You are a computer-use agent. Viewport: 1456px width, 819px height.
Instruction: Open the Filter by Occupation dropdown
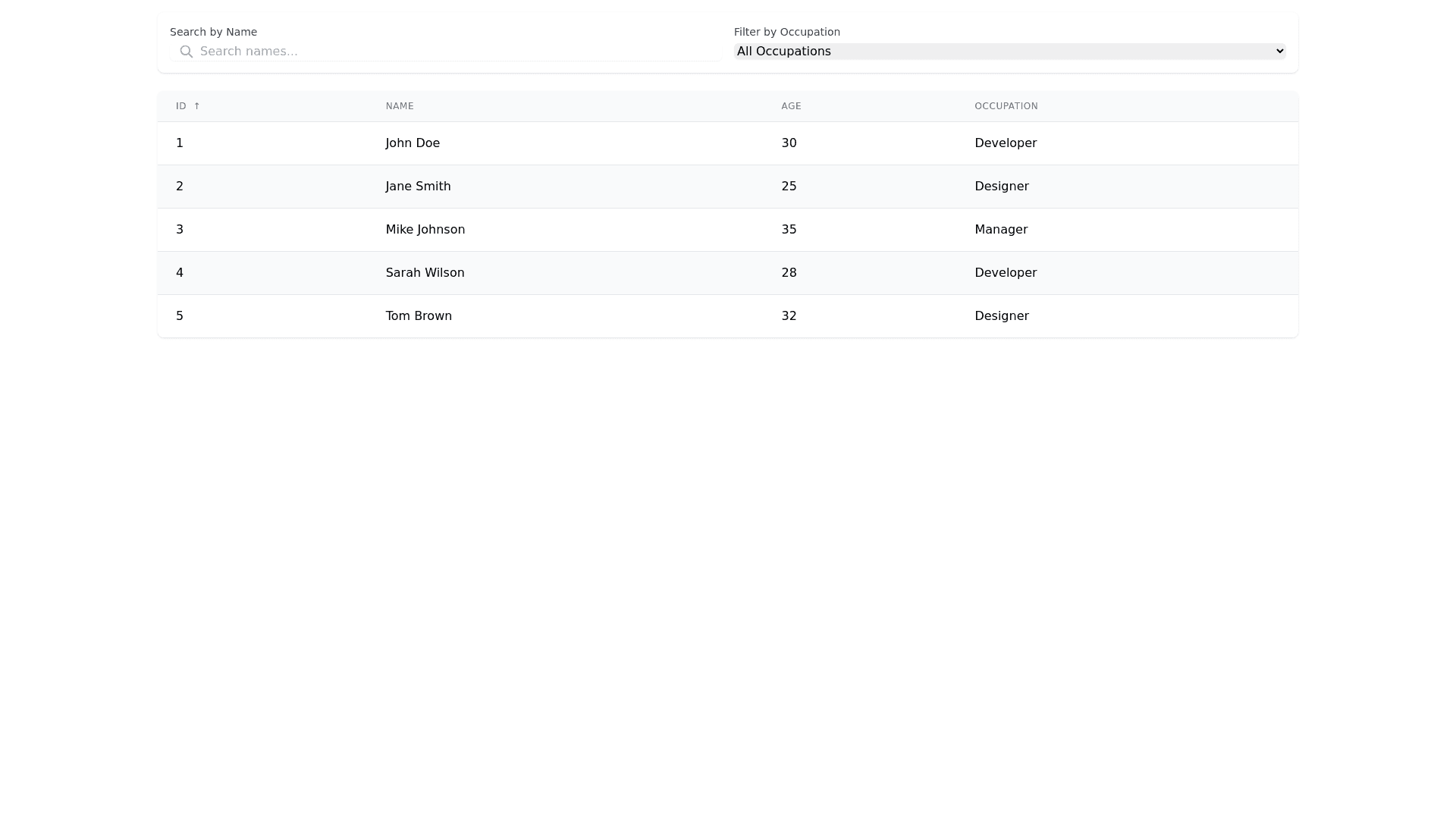pyautogui.click(x=1009, y=52)
